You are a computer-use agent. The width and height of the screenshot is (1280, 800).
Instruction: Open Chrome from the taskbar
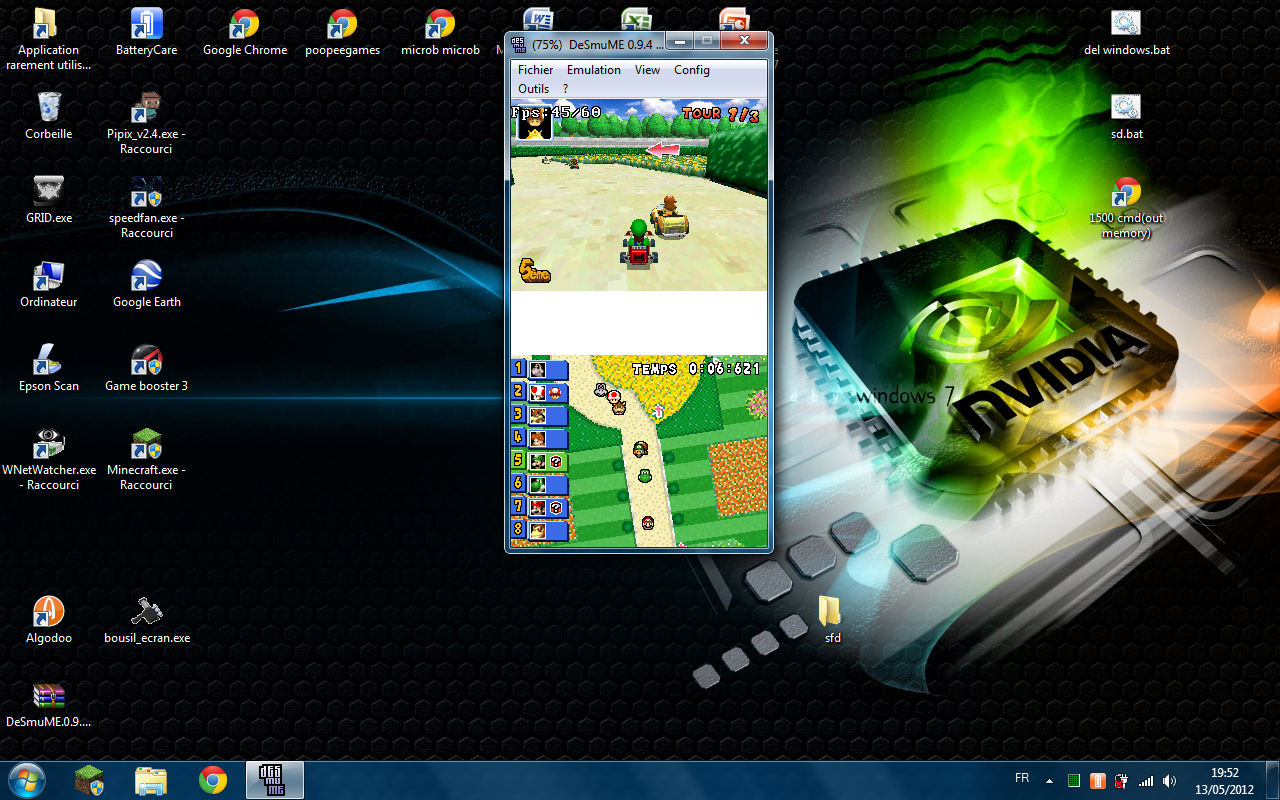pos(213,780)
